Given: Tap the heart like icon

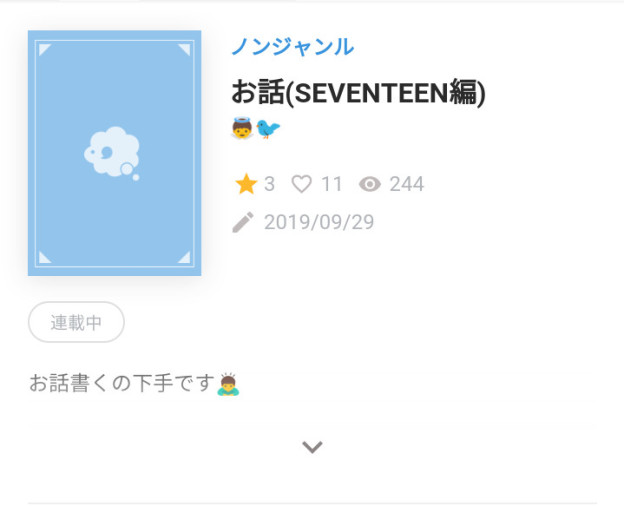Looking at the screenshot, I should point(302,184).
